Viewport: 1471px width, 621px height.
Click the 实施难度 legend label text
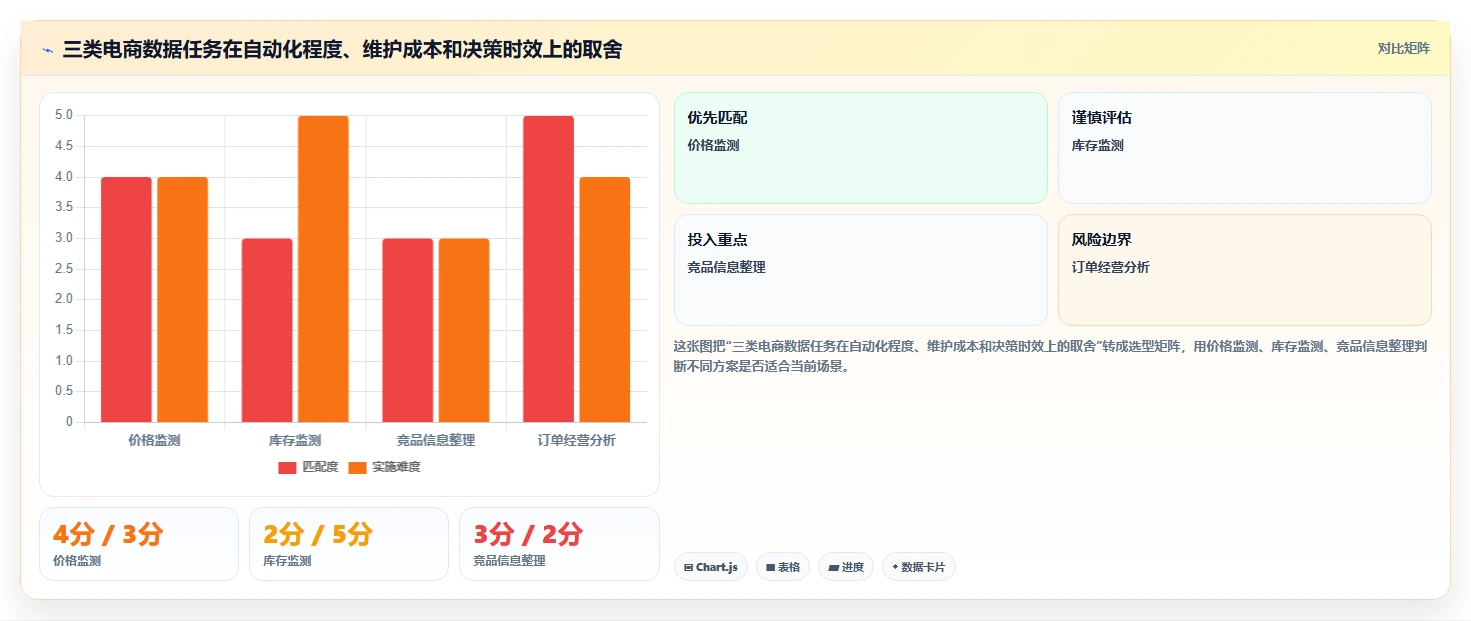tap(396, 467)
